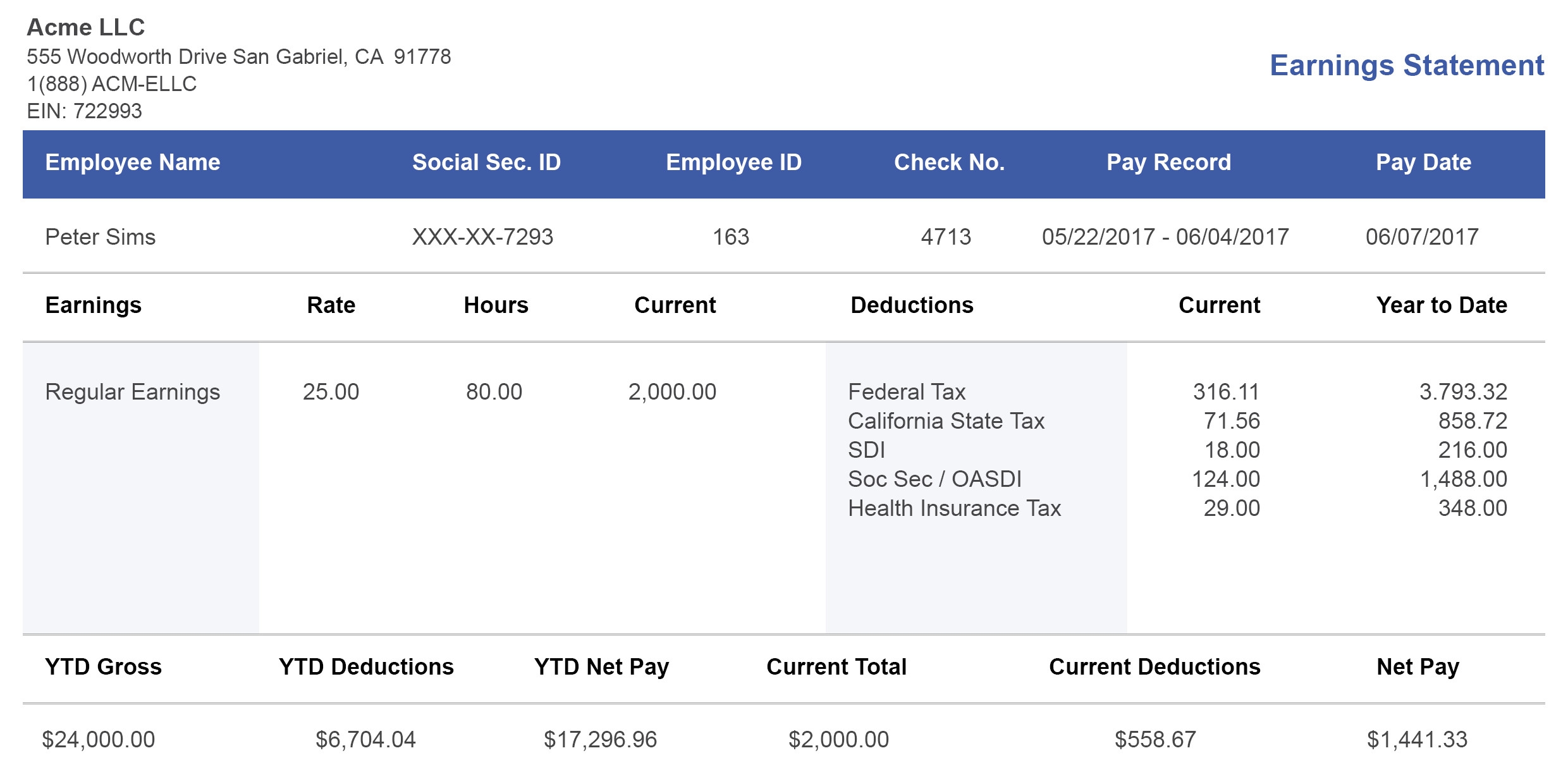This screenshot has width=1568, height=784.
Task: Select the Federal Tax deduction line
Action: [907, 392]
